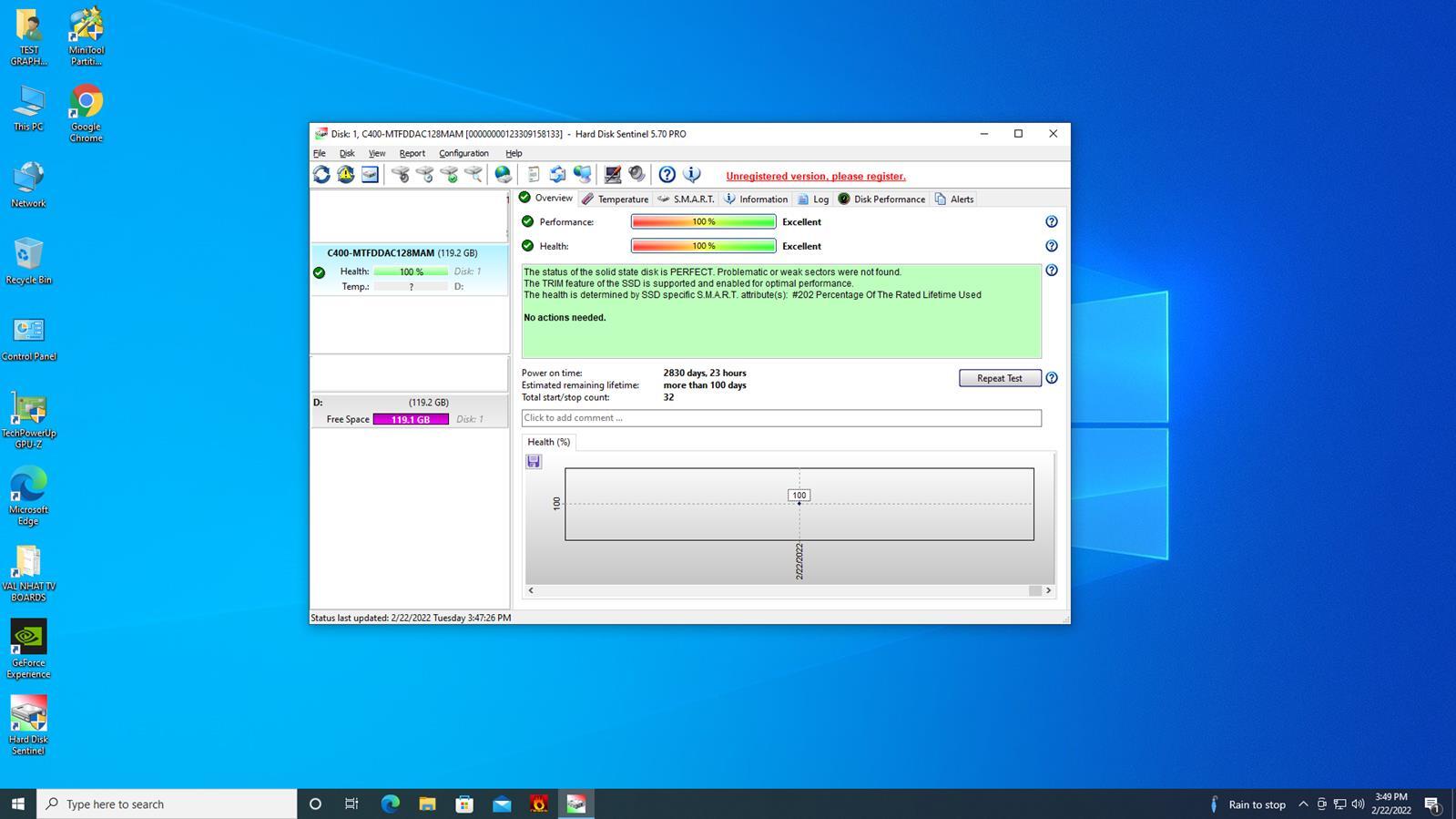Image resolution: width=1456 pixels, height=819 pixels.
Task: Click the Unregistered version please register link
Action: 816,177
